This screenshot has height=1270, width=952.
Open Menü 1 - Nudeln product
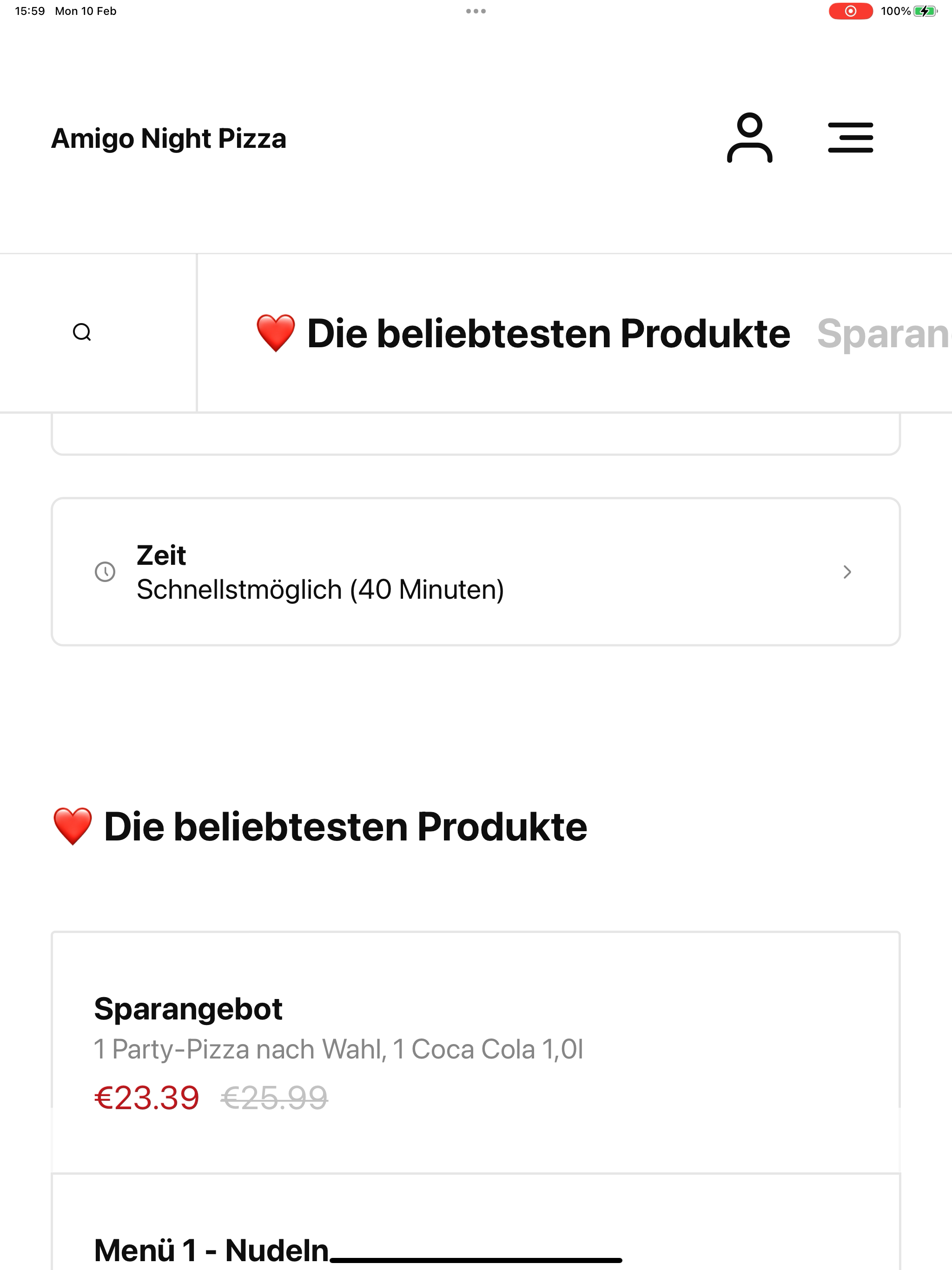212,1250
